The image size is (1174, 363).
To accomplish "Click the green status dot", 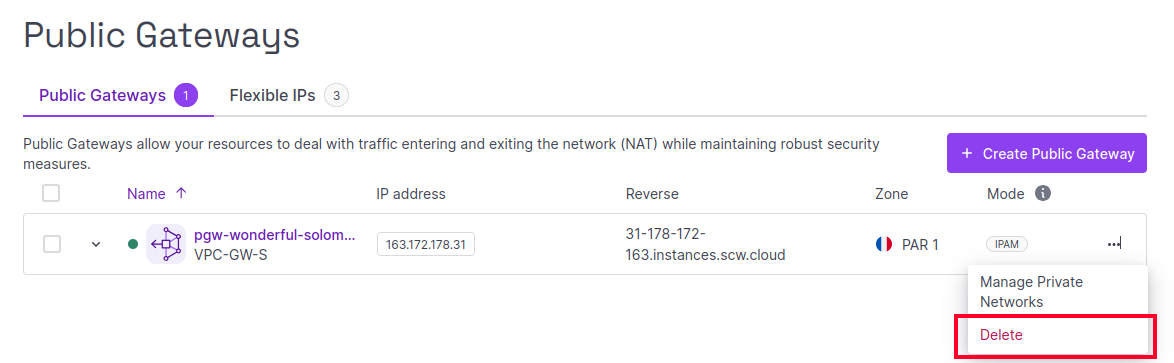I will (x=133, y=244).
